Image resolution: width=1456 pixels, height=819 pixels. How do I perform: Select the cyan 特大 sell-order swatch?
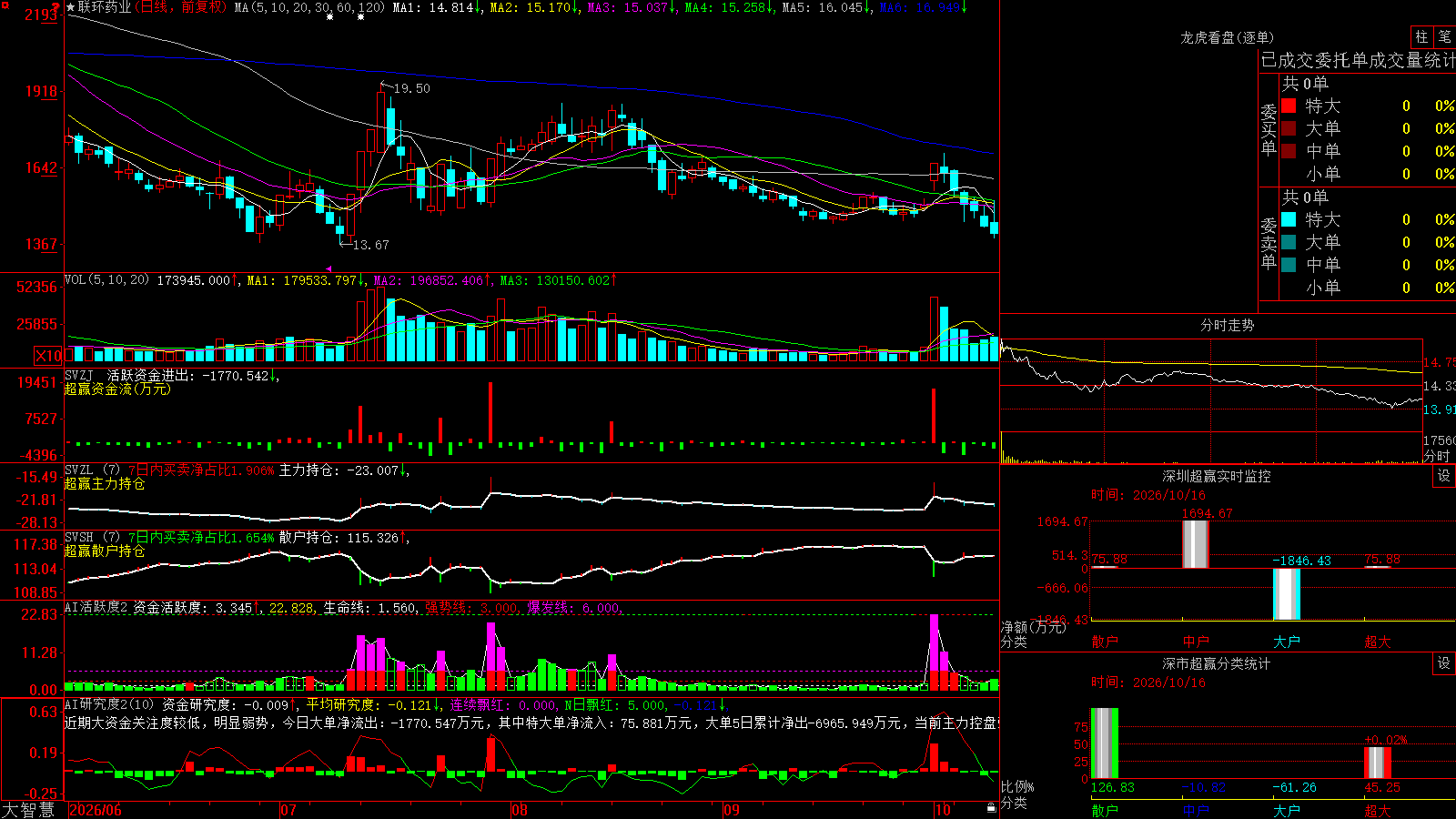pos(1289,219)
